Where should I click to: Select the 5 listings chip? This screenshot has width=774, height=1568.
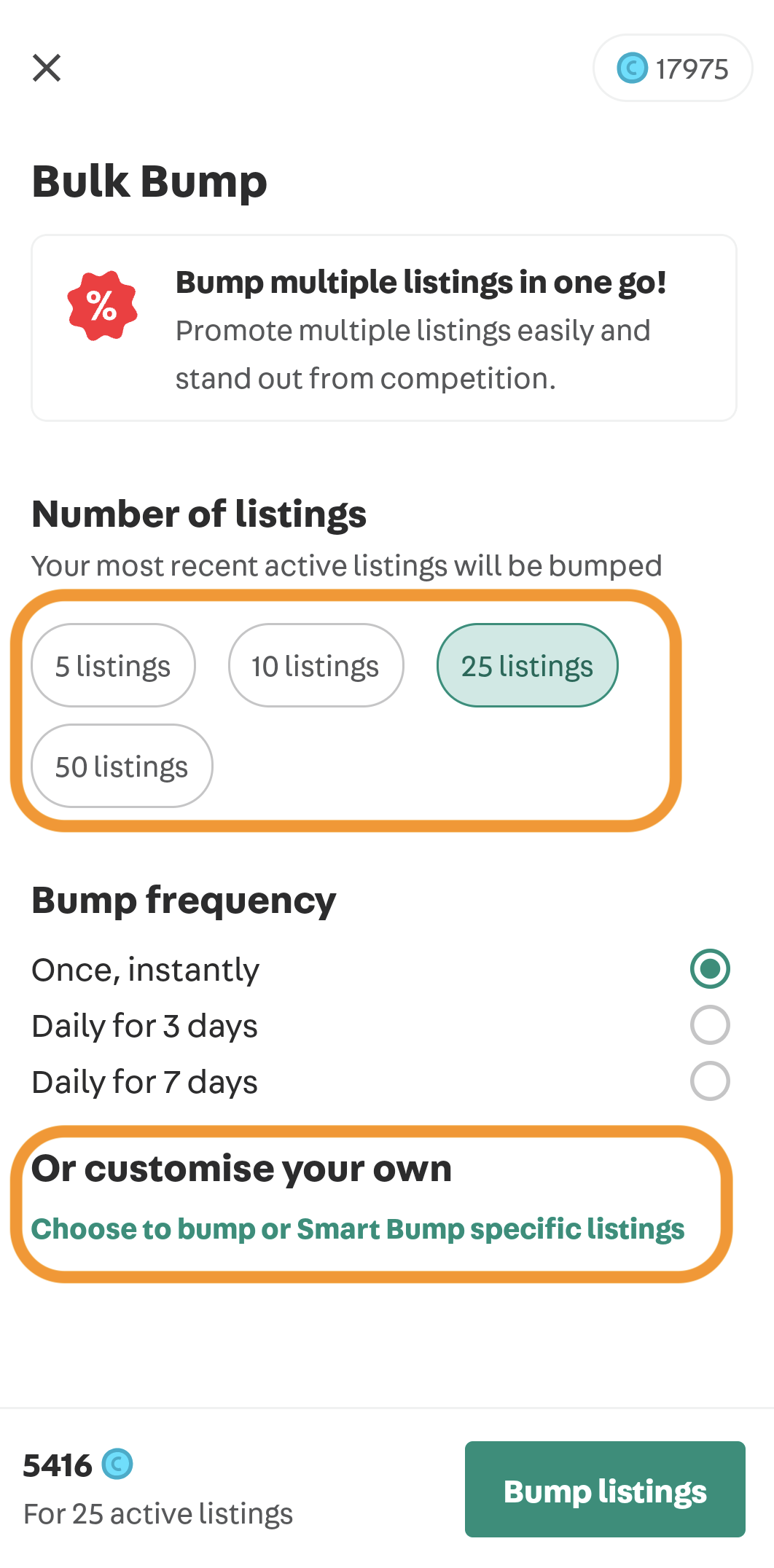tap(113, 665)
